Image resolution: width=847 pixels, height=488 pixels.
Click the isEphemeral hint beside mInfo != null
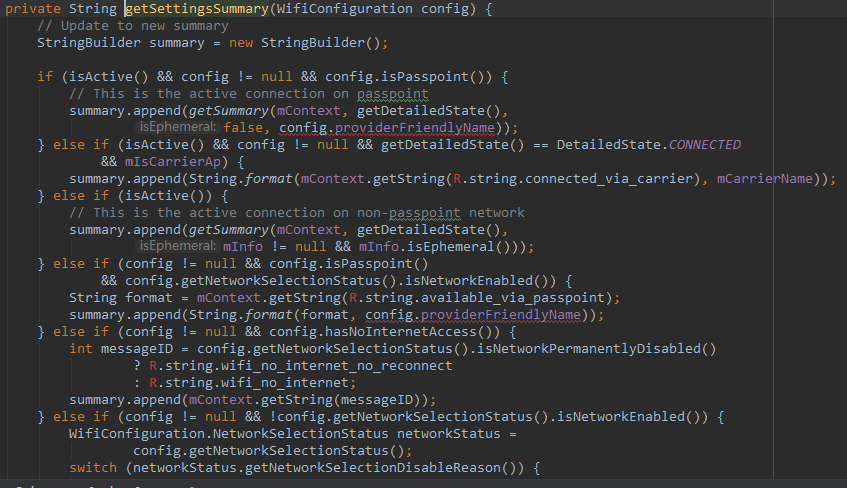tap(177, 246)
